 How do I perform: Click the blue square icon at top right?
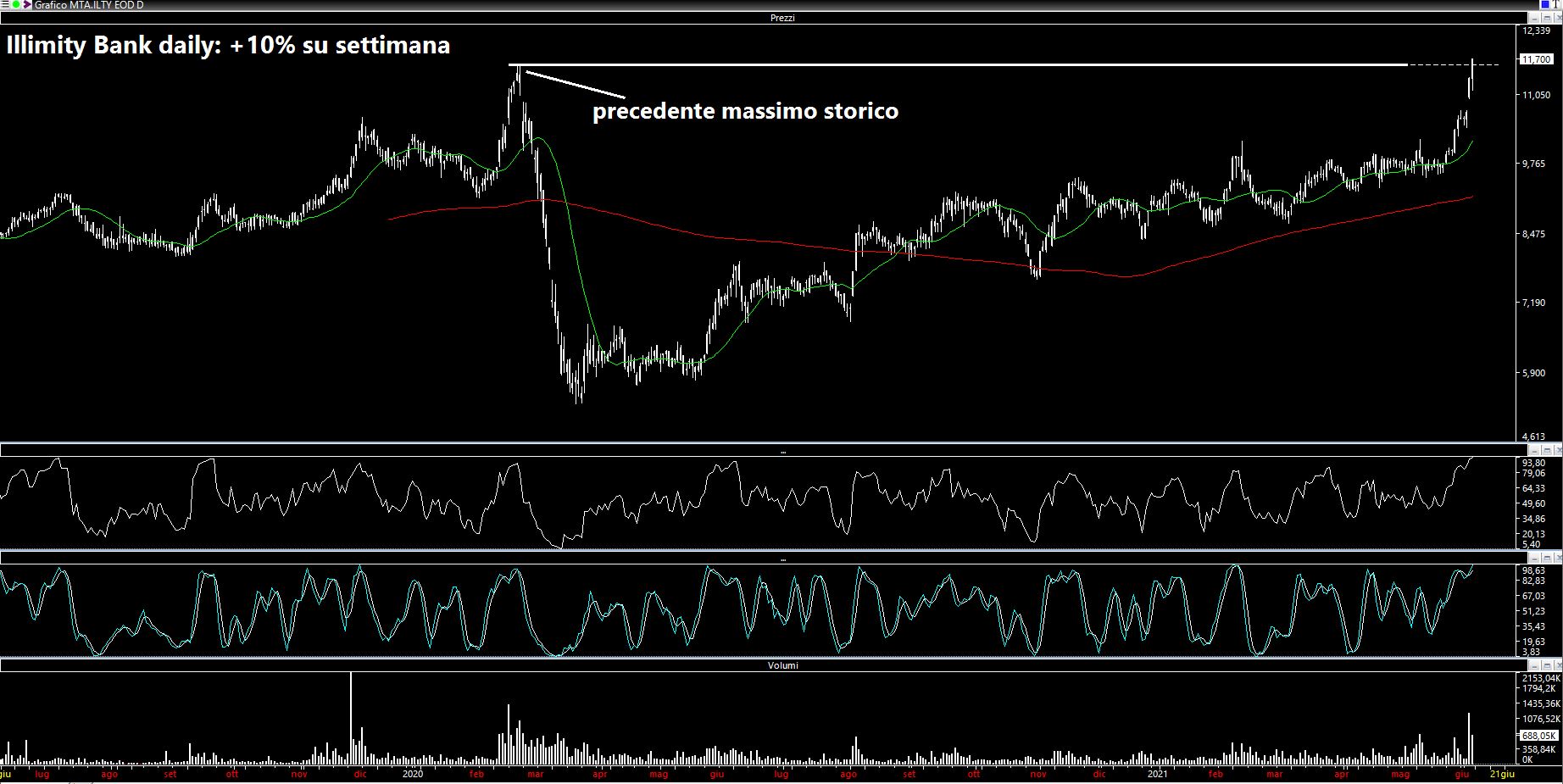tap(1544, 5)
